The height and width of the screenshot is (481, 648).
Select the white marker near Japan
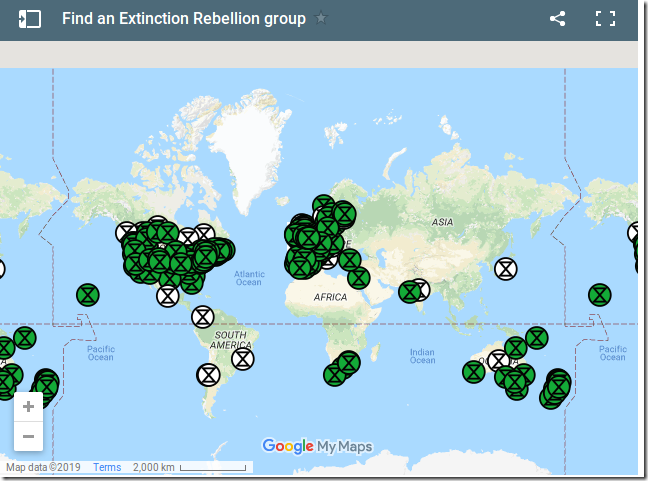505,269
